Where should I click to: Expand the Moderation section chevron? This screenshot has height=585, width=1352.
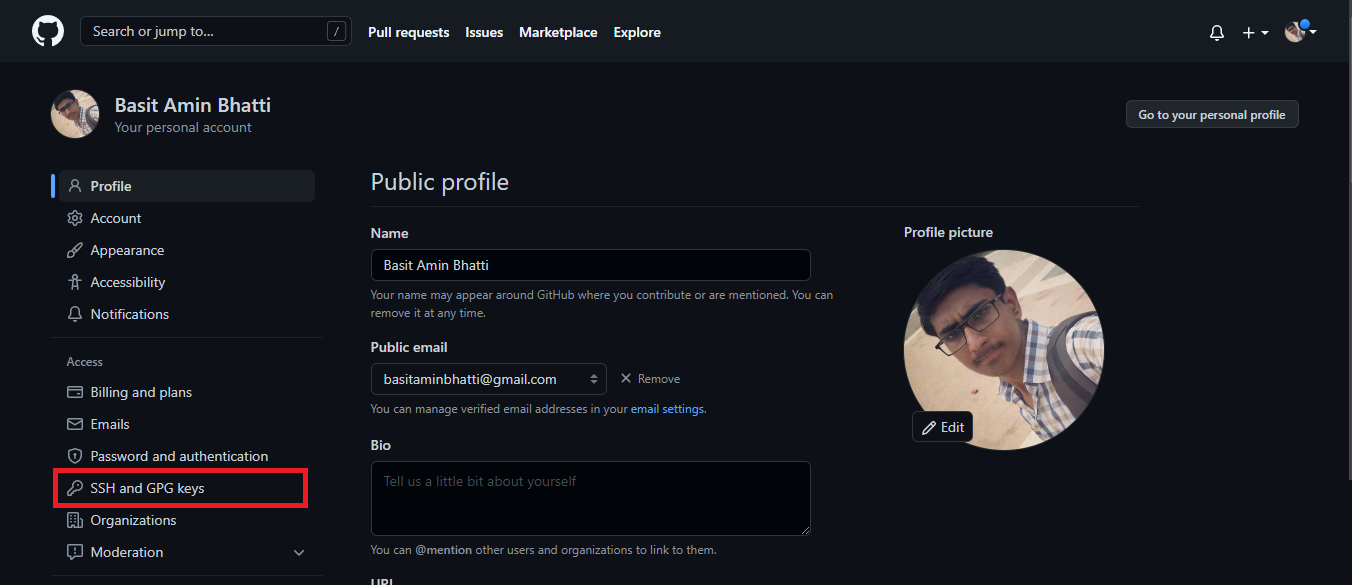[298, 552]
